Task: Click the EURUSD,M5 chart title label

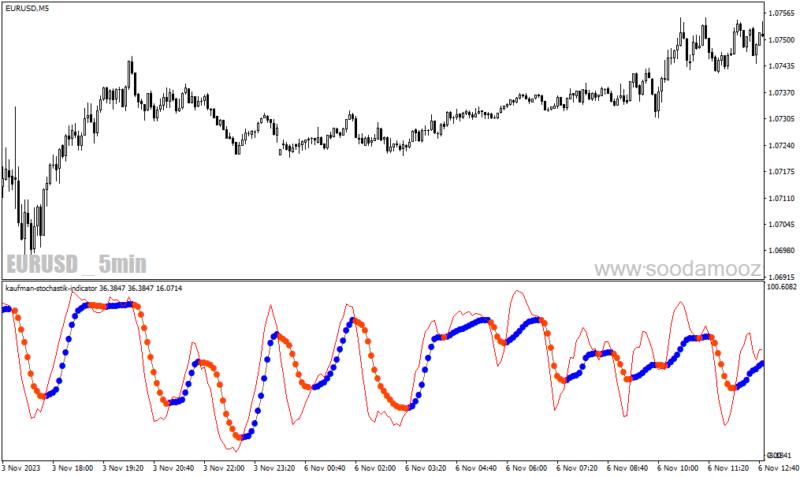Action: pyautogui.click(x=28, y=8)
